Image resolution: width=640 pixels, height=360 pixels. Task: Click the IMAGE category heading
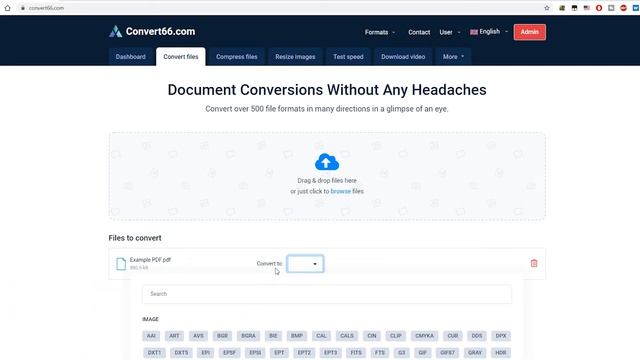[x=150, y=319]
